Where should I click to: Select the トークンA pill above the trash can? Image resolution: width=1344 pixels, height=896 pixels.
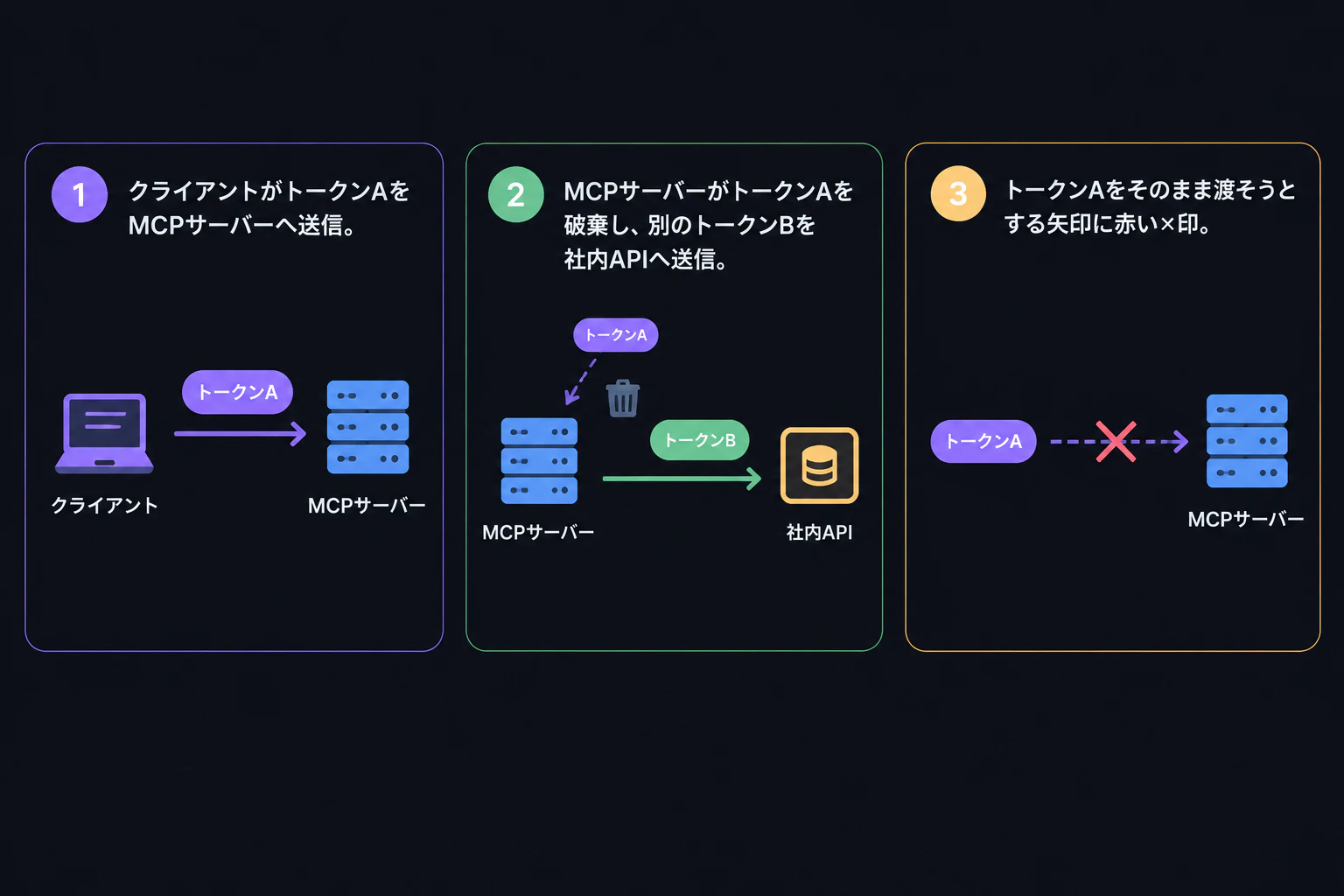[x=616, y=335]
